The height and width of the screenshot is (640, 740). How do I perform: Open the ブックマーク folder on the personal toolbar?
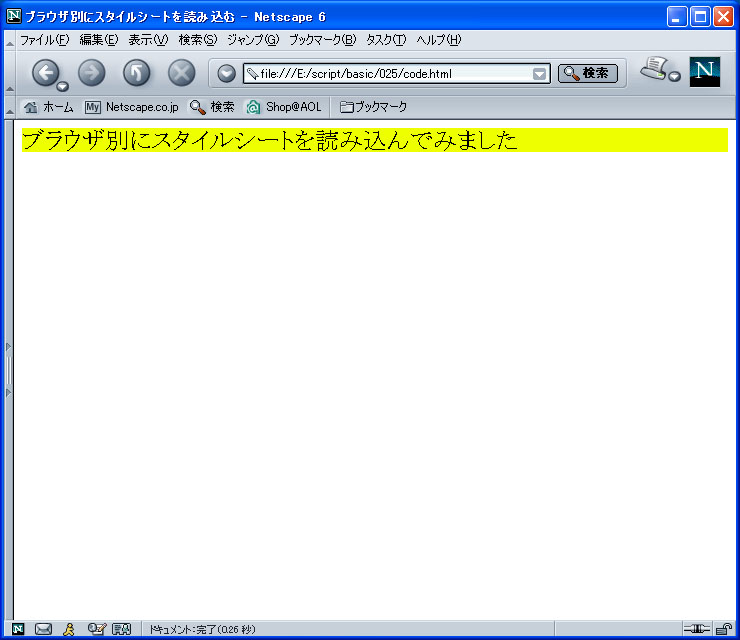click(373, 107)
